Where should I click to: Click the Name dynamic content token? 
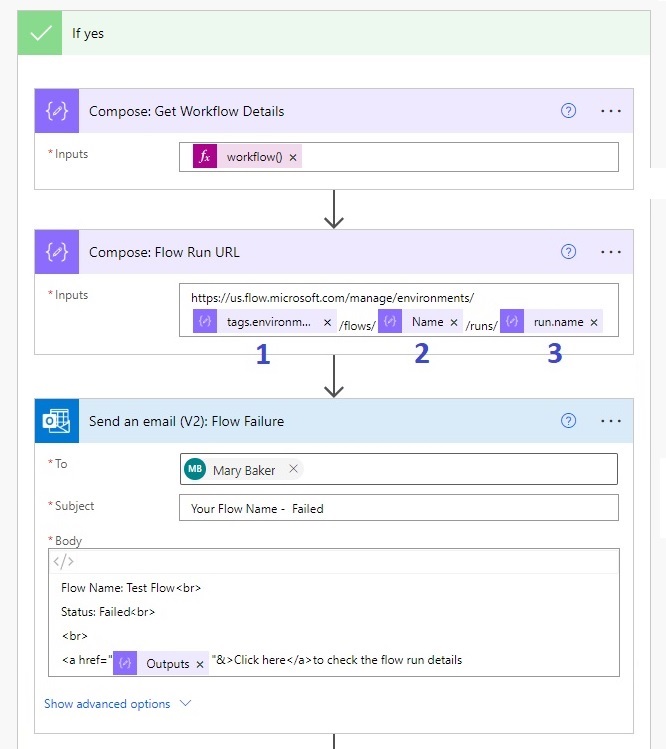click(x=420, y=321)
